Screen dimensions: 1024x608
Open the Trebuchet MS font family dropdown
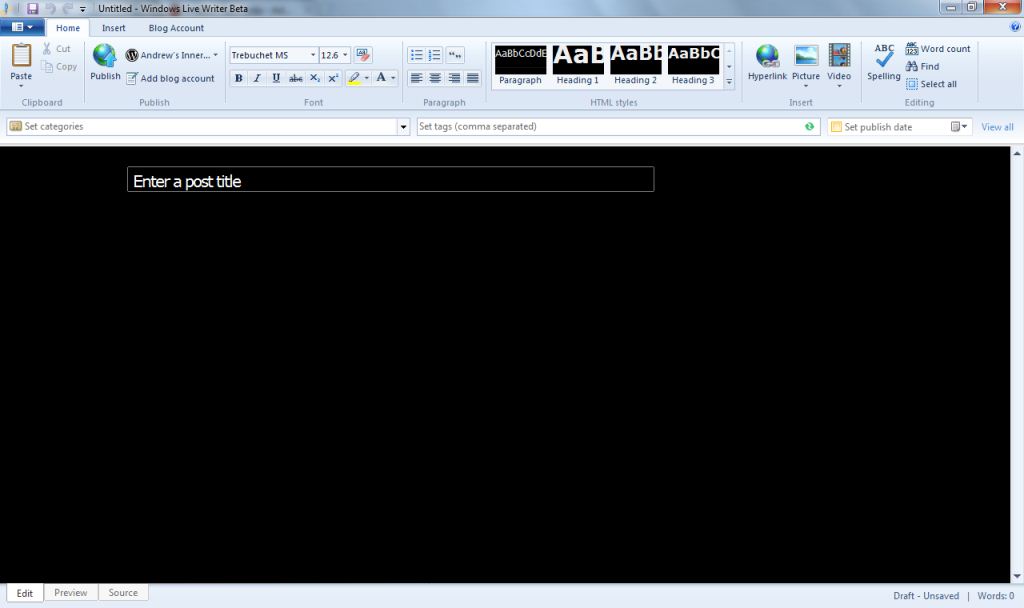coord(313,55)
